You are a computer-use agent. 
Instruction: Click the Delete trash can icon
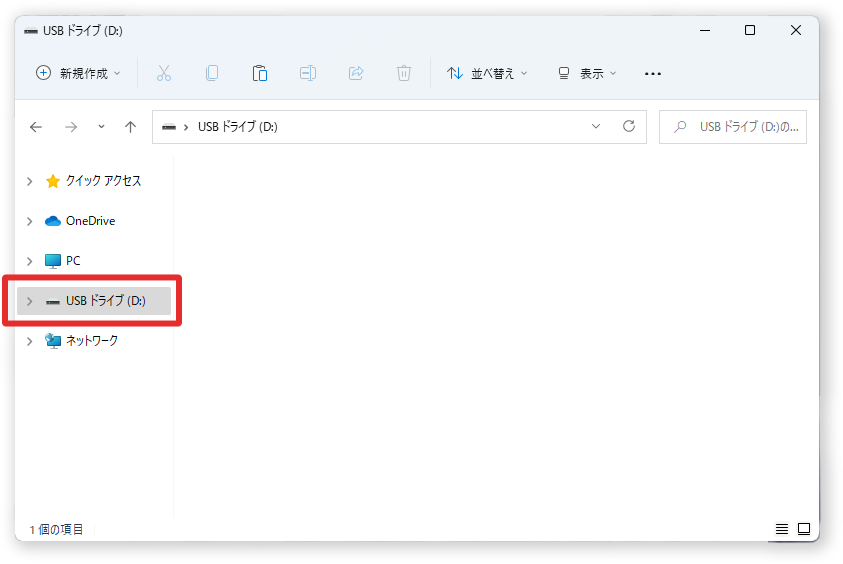[404, 73]
